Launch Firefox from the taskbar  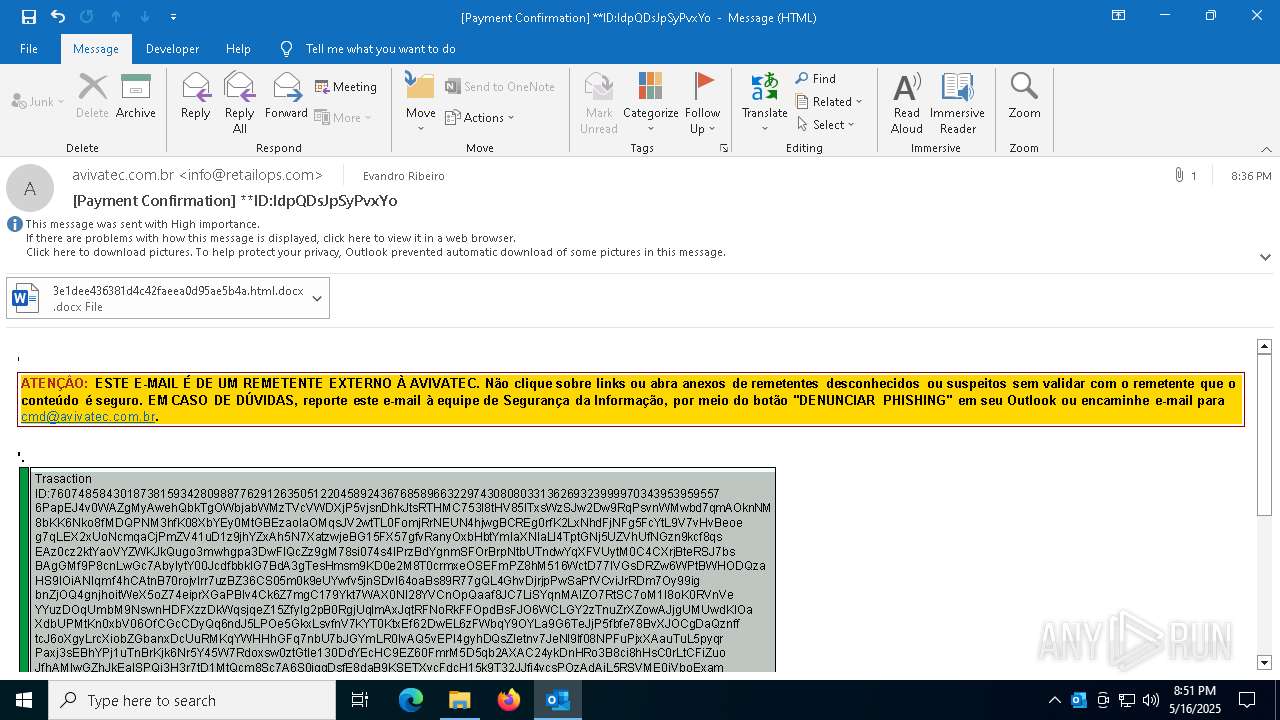point(509,700)
